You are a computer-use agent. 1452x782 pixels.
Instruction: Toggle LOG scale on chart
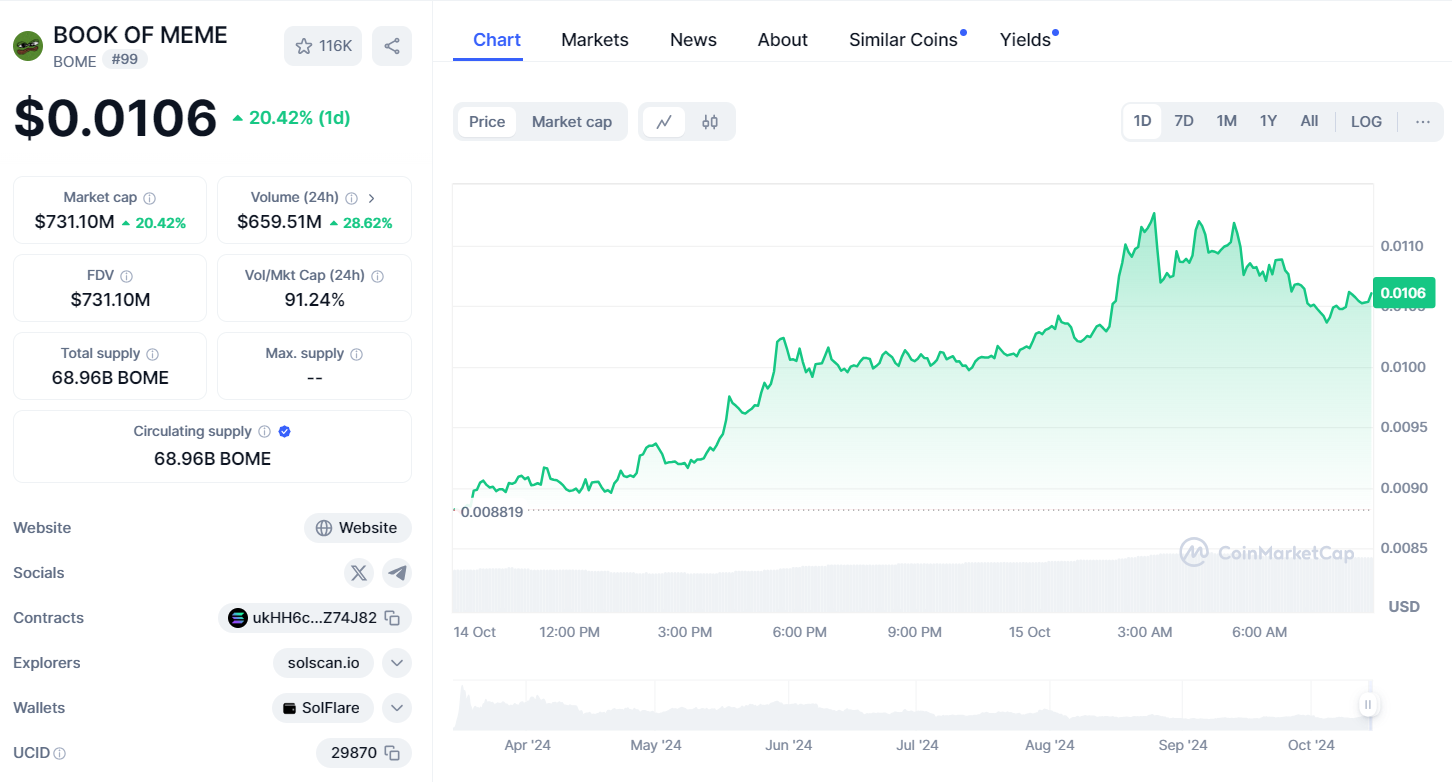[1366, 121]
